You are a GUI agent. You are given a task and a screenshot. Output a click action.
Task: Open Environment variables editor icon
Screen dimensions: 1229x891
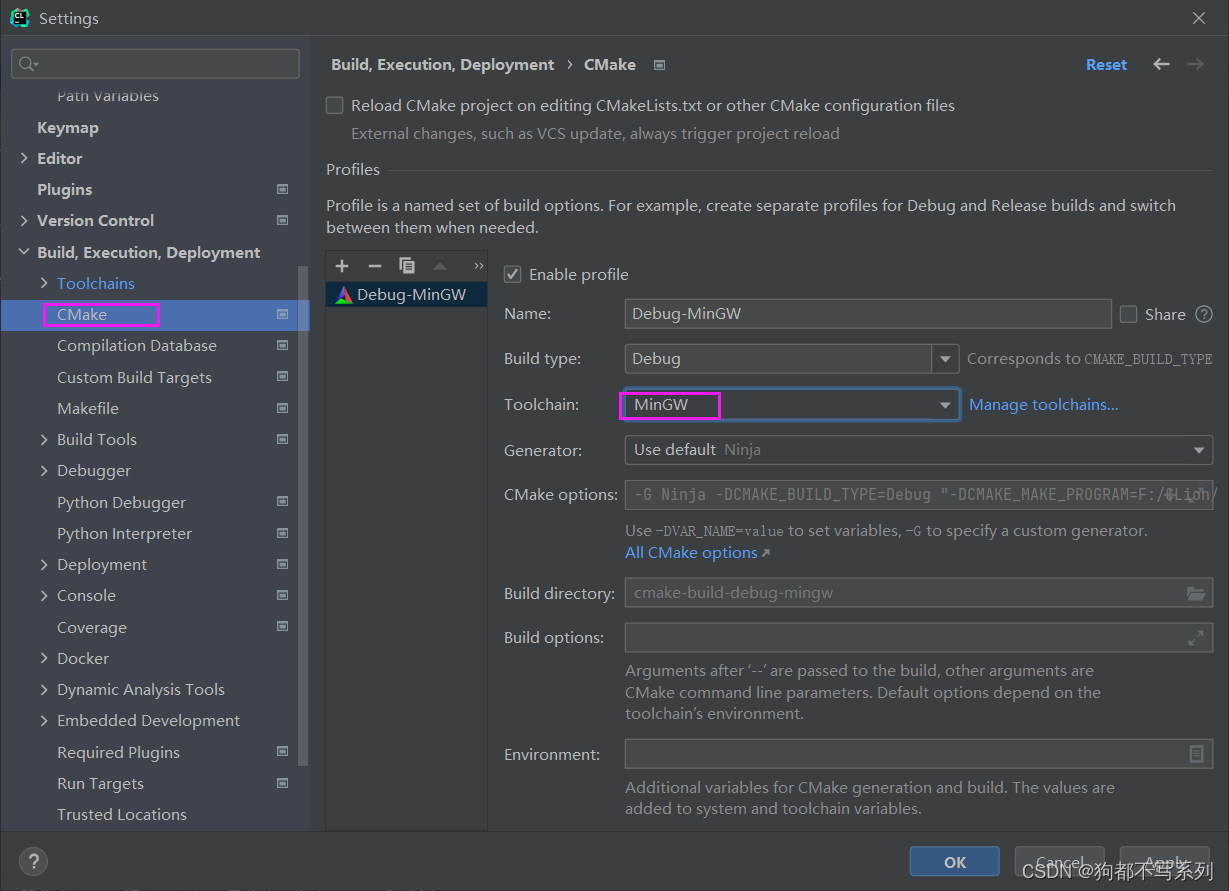tap(1195, 754)
